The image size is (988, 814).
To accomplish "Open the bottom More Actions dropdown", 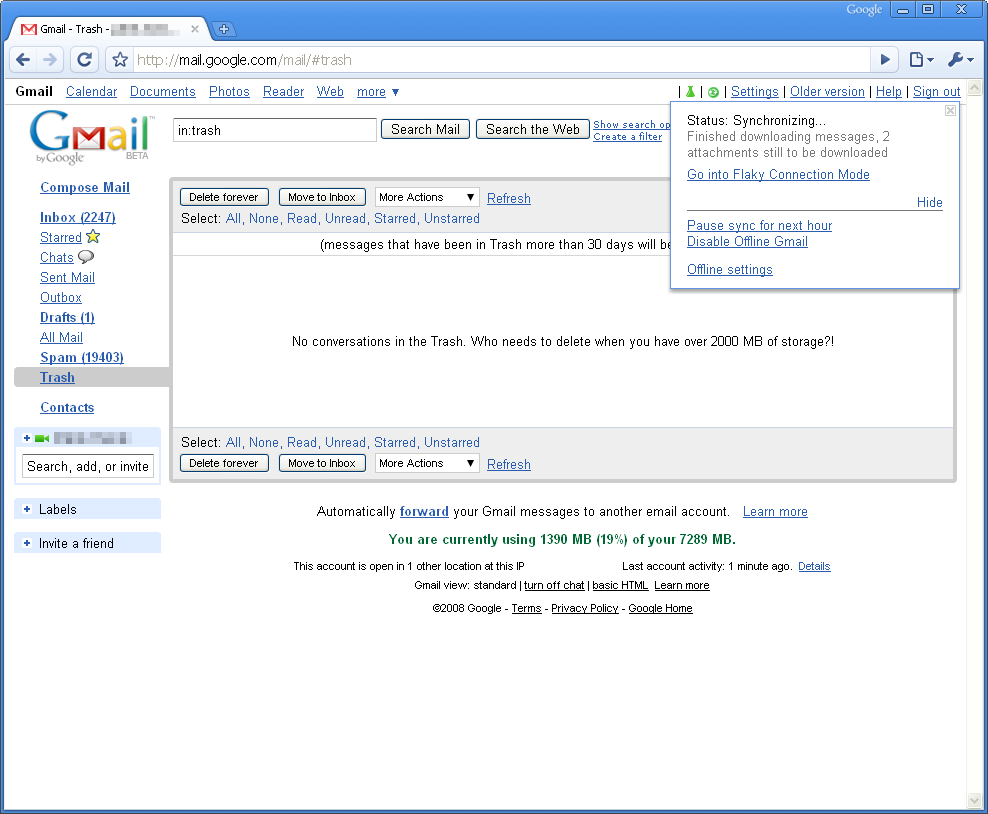I will tap(427, 463).
